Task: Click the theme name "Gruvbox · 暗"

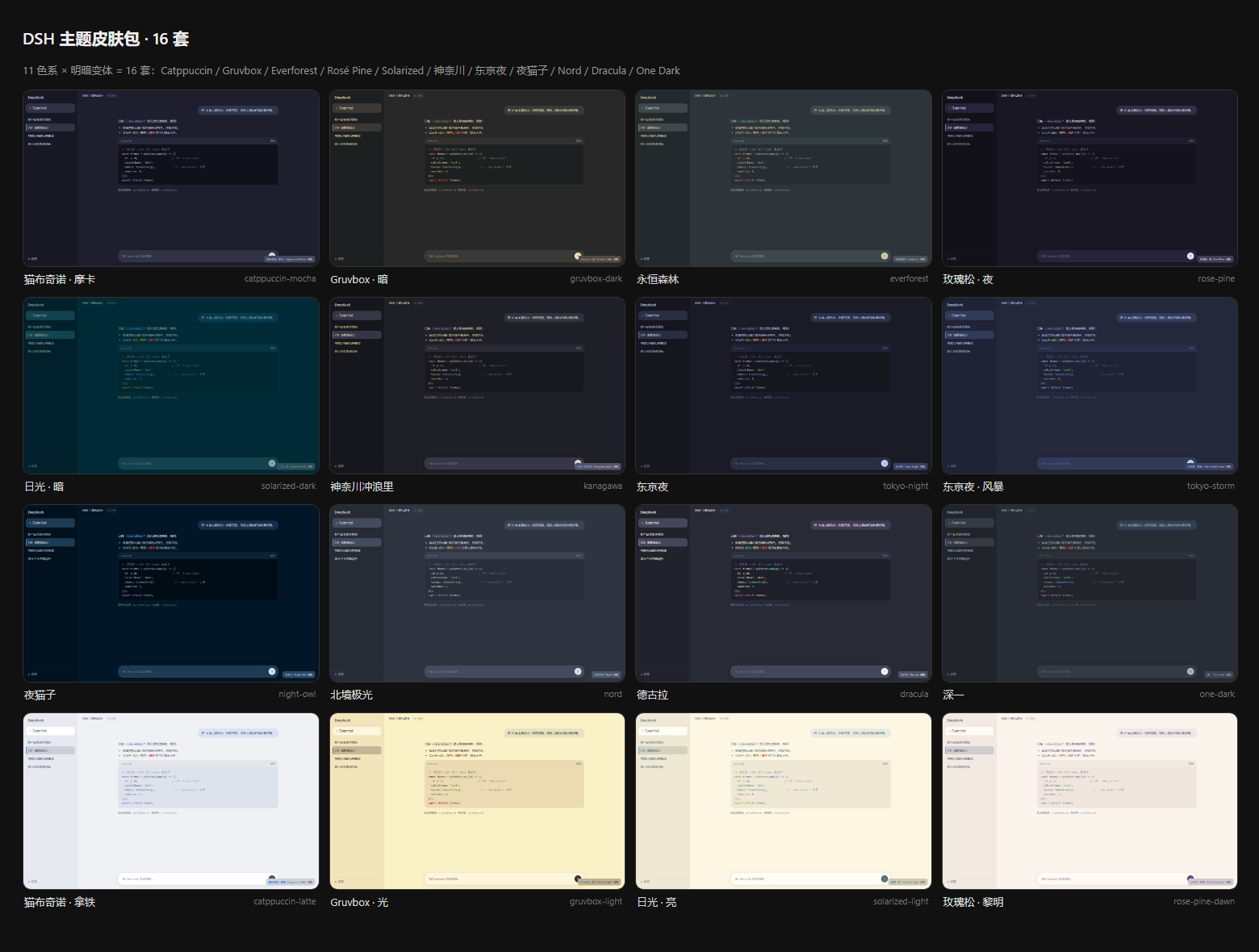Action: 359,279
